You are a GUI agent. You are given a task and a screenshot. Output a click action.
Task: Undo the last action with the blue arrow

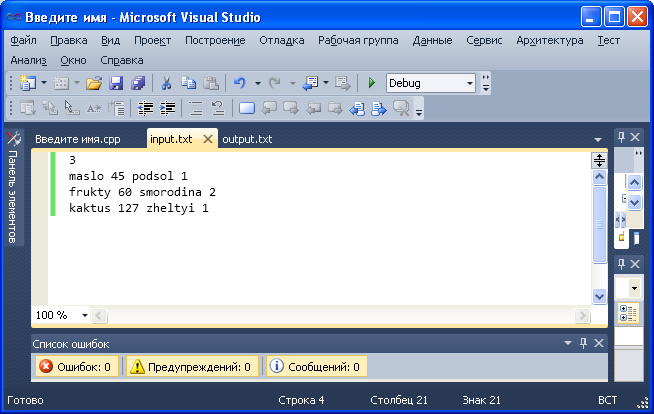click(239, 83)
